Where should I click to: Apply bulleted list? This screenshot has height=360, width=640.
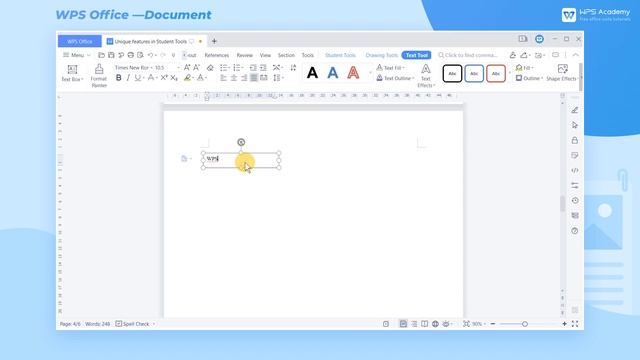[x=223, y=67]
